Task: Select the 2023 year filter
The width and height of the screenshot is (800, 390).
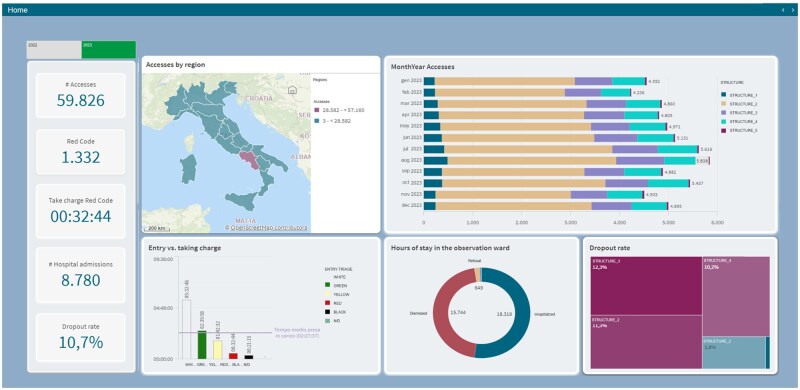Action: click(109, 50)
